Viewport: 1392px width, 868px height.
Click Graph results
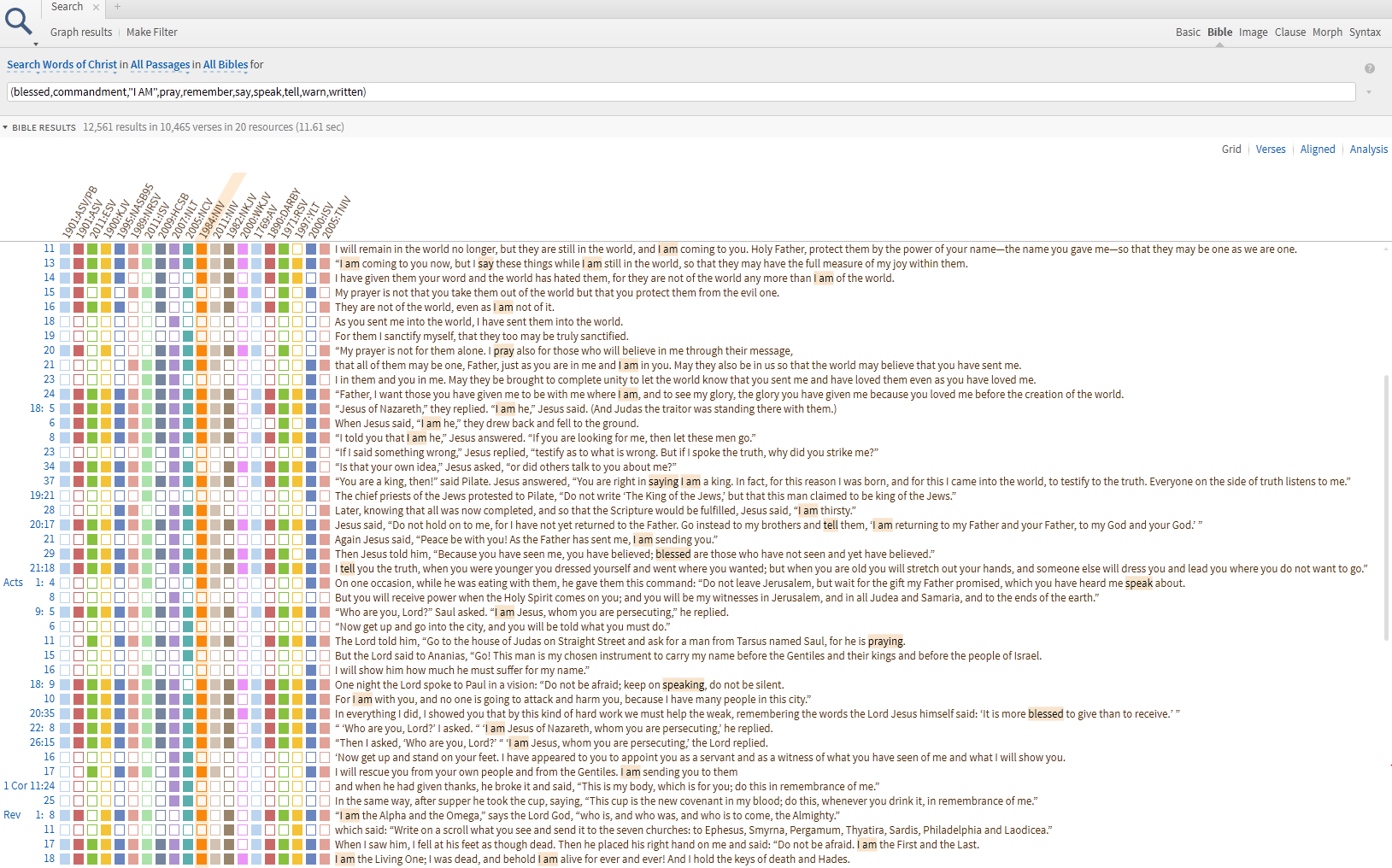[x=81, y=32]
